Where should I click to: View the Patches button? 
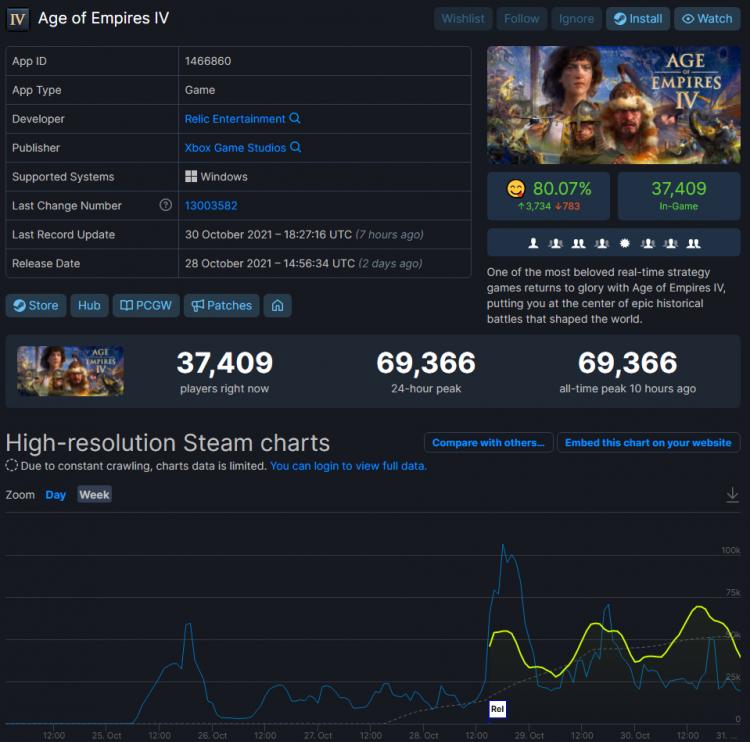click(221, 305)
